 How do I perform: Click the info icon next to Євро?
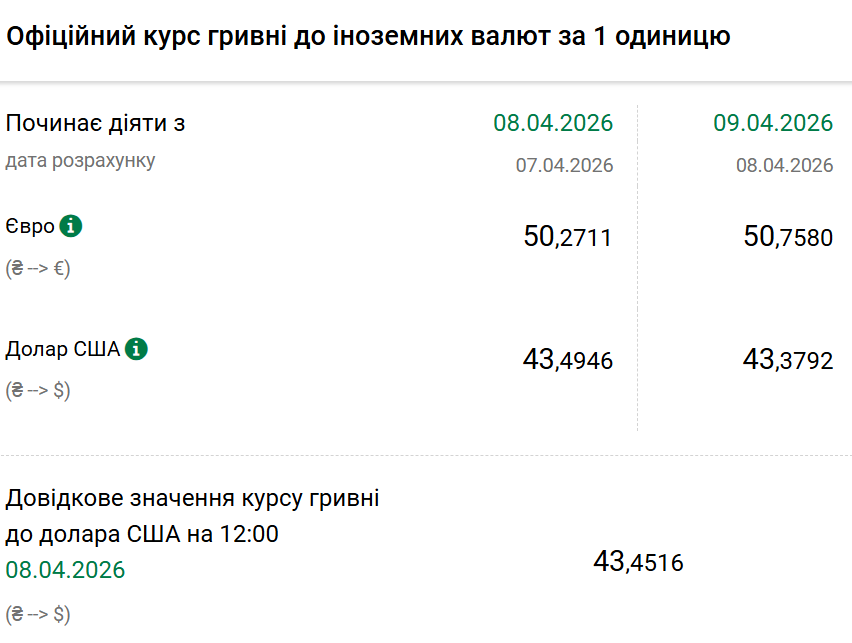[70, 226]
